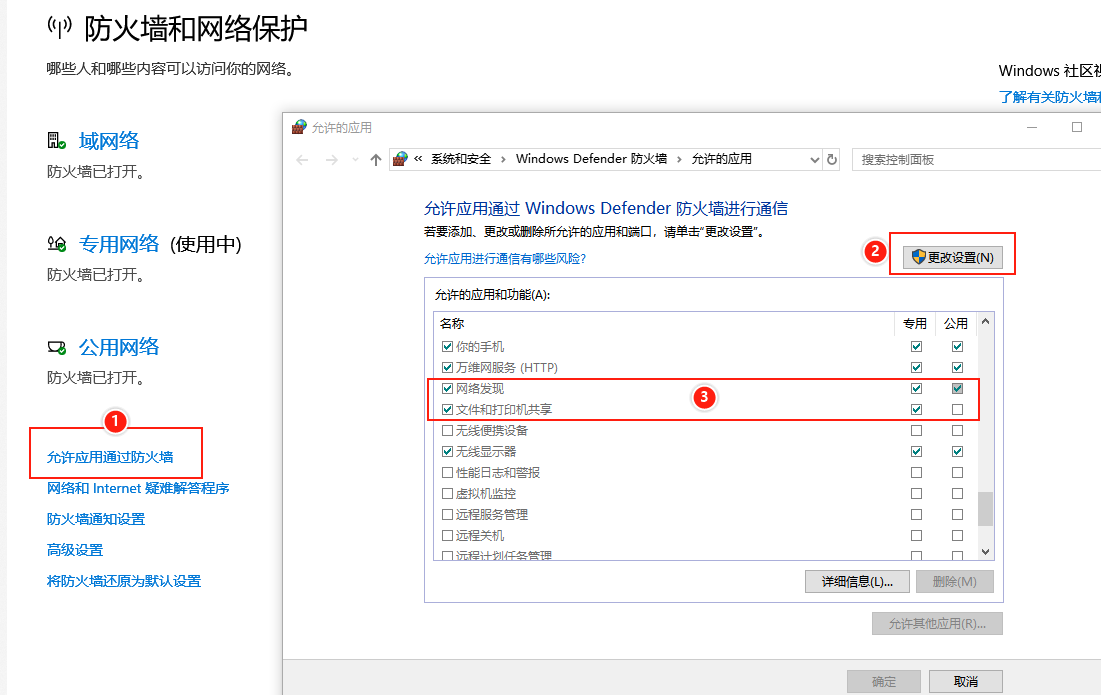Go back using the back arrow
The height and width of the screenshot is (695, 1101).
[303, 160]
